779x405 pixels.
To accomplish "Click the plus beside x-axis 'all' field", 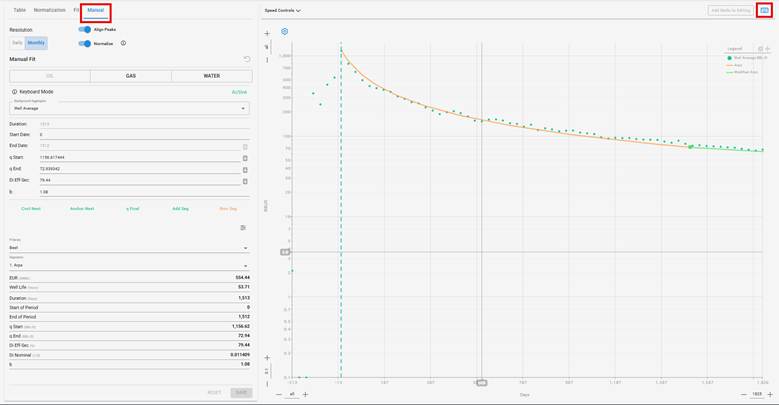I will [306, 395].
